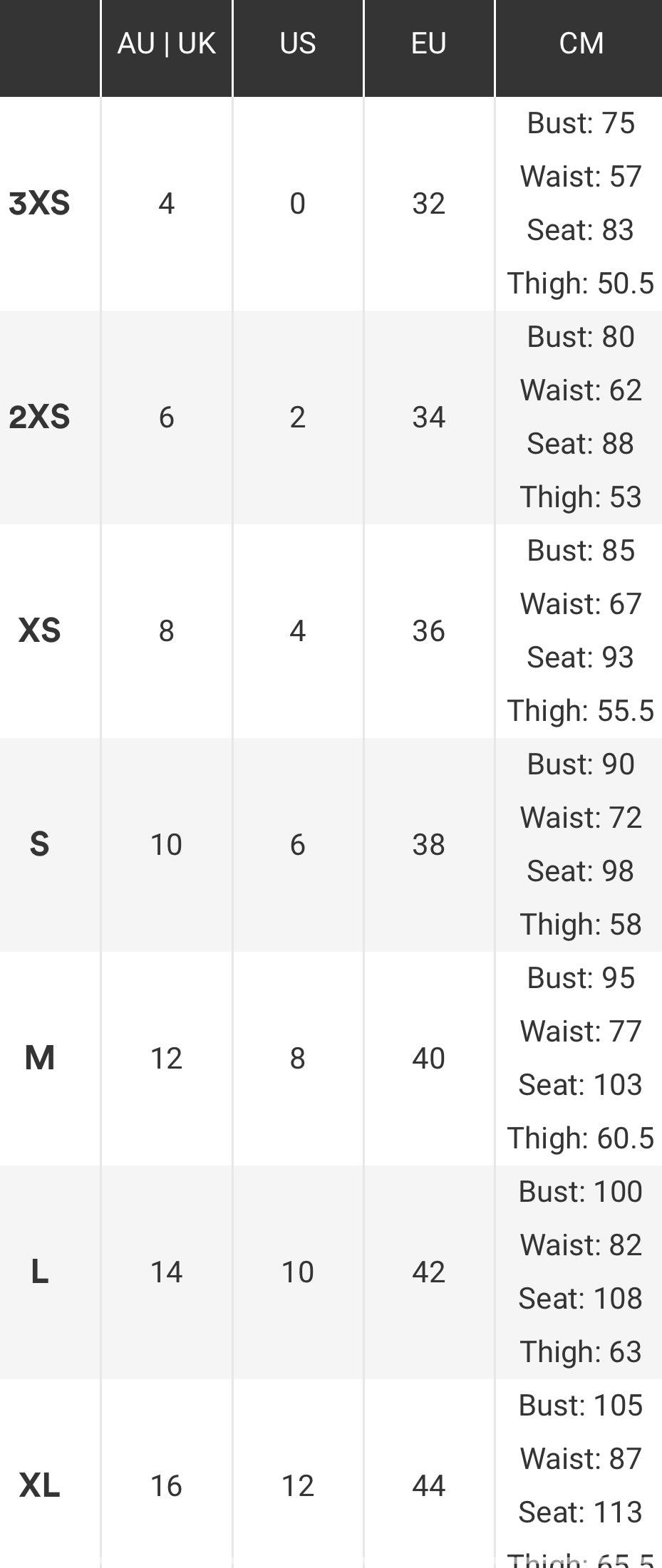
Task: Select the 3XS size row label
Action: click(x=39, y=204)
